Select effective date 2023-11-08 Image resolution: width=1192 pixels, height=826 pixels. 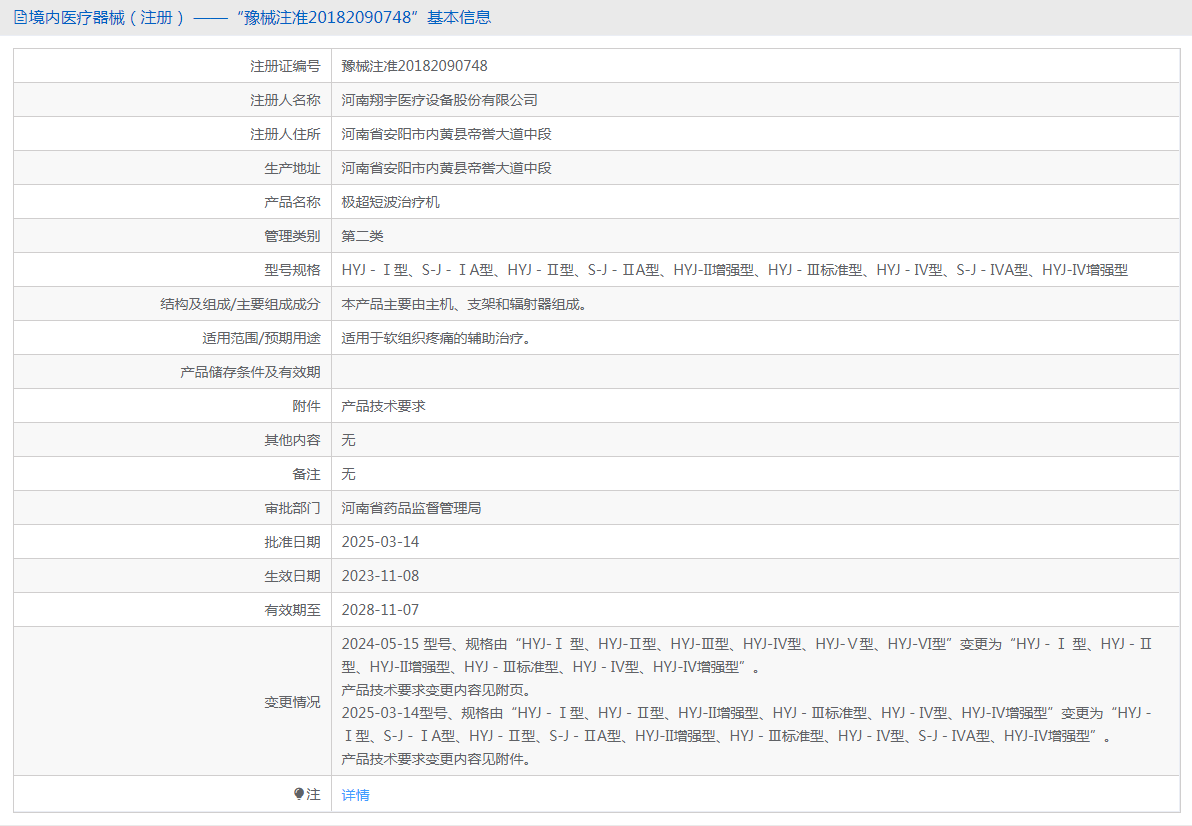[x=380, y=577]
